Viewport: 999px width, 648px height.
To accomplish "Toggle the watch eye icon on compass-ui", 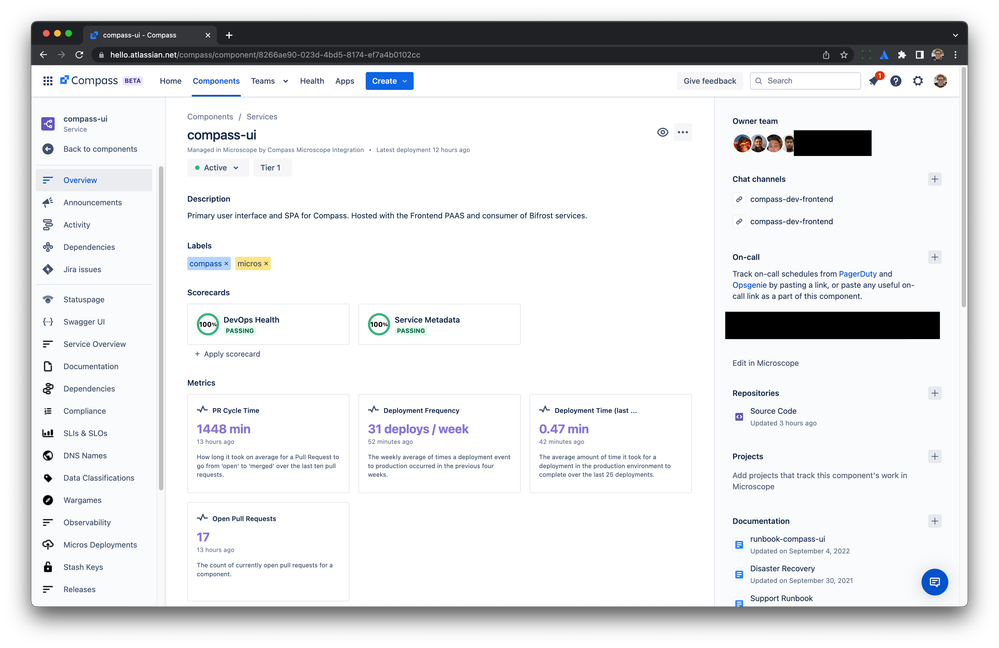I will (661, 132).
